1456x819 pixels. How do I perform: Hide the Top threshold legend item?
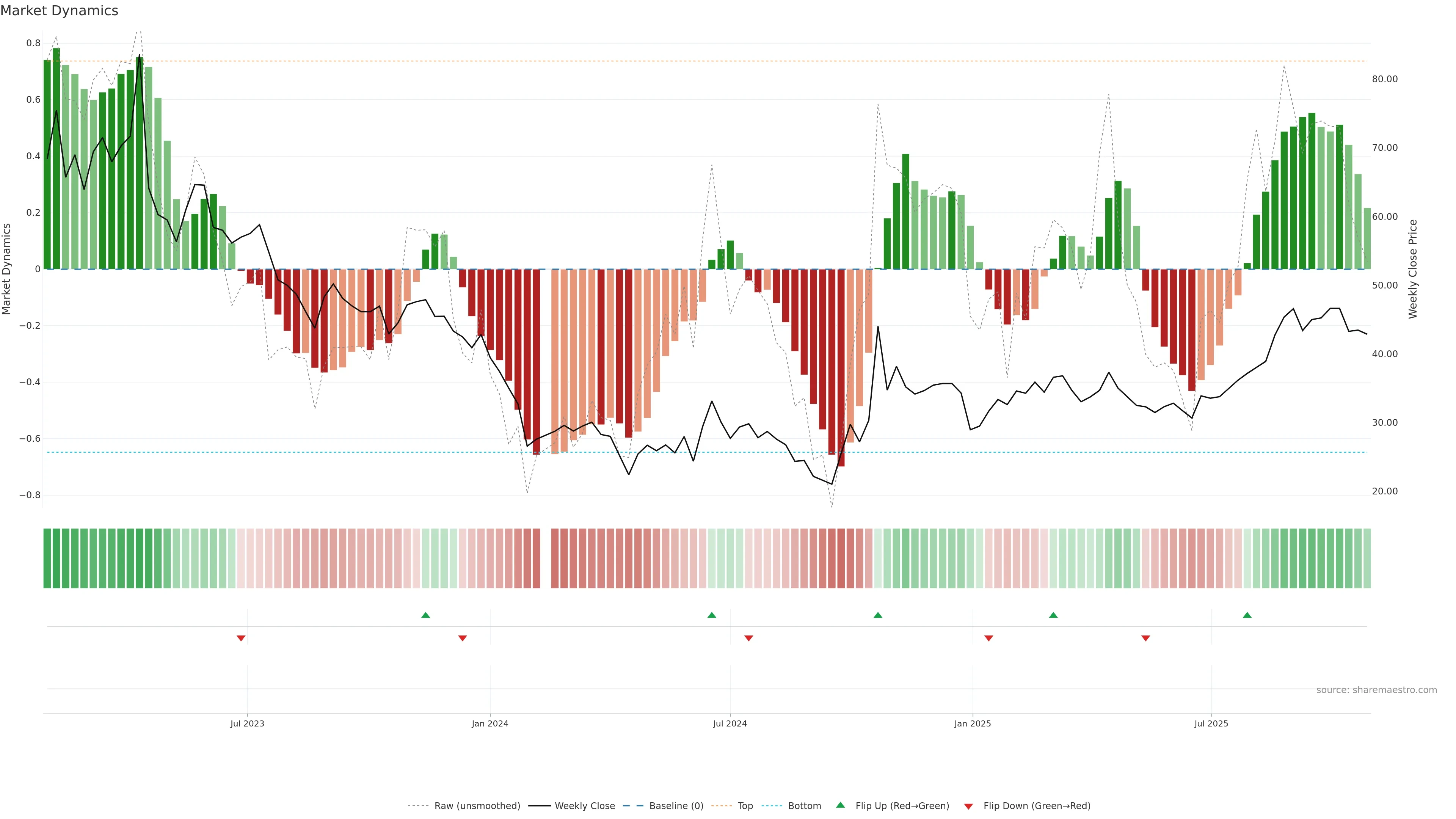click(x=745, y=806)
